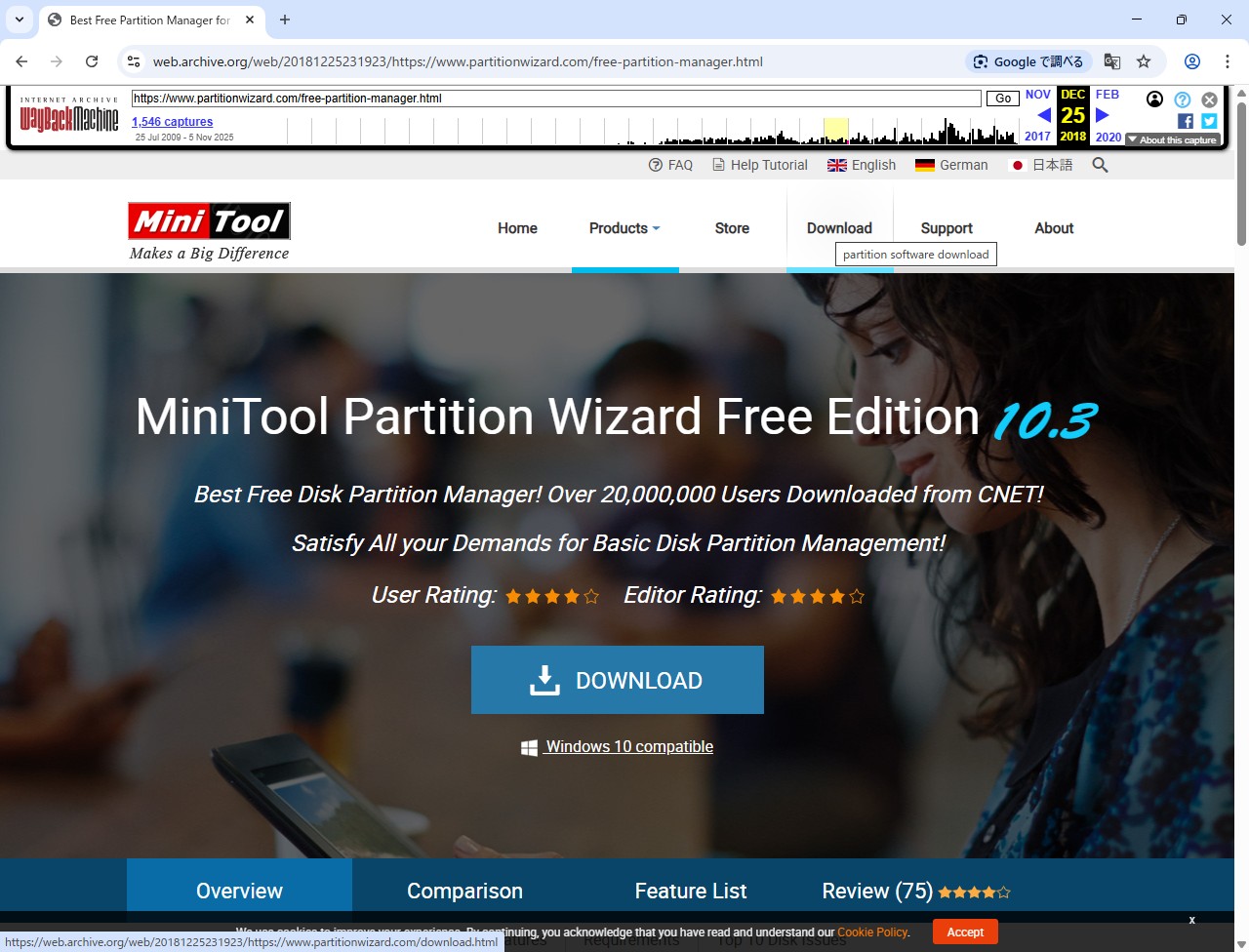Click the Wayback Machine logo

click(69, 119)
